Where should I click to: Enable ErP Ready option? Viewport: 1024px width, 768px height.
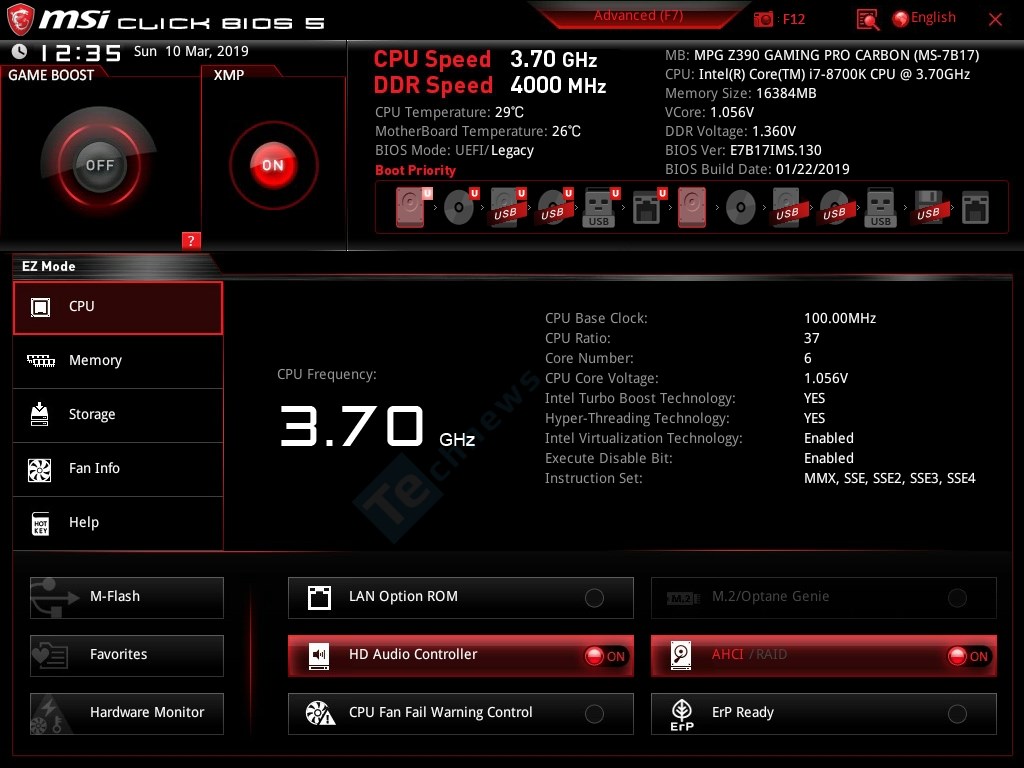(957, 714)
